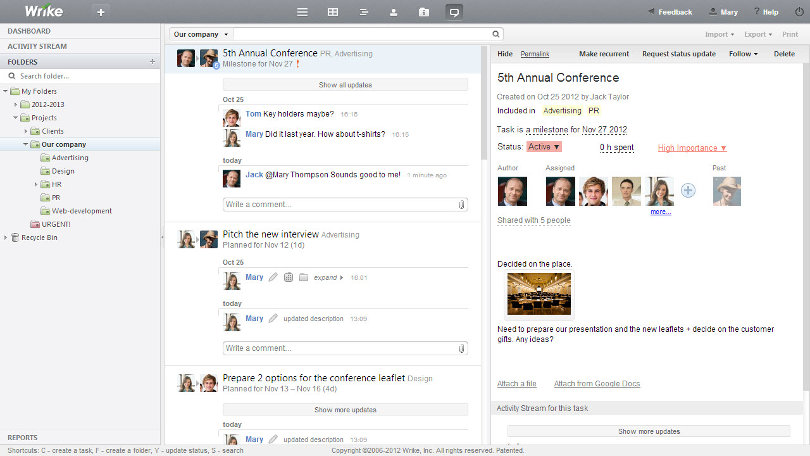
Task: Click the Wrike logo
Action: point(43,11)
